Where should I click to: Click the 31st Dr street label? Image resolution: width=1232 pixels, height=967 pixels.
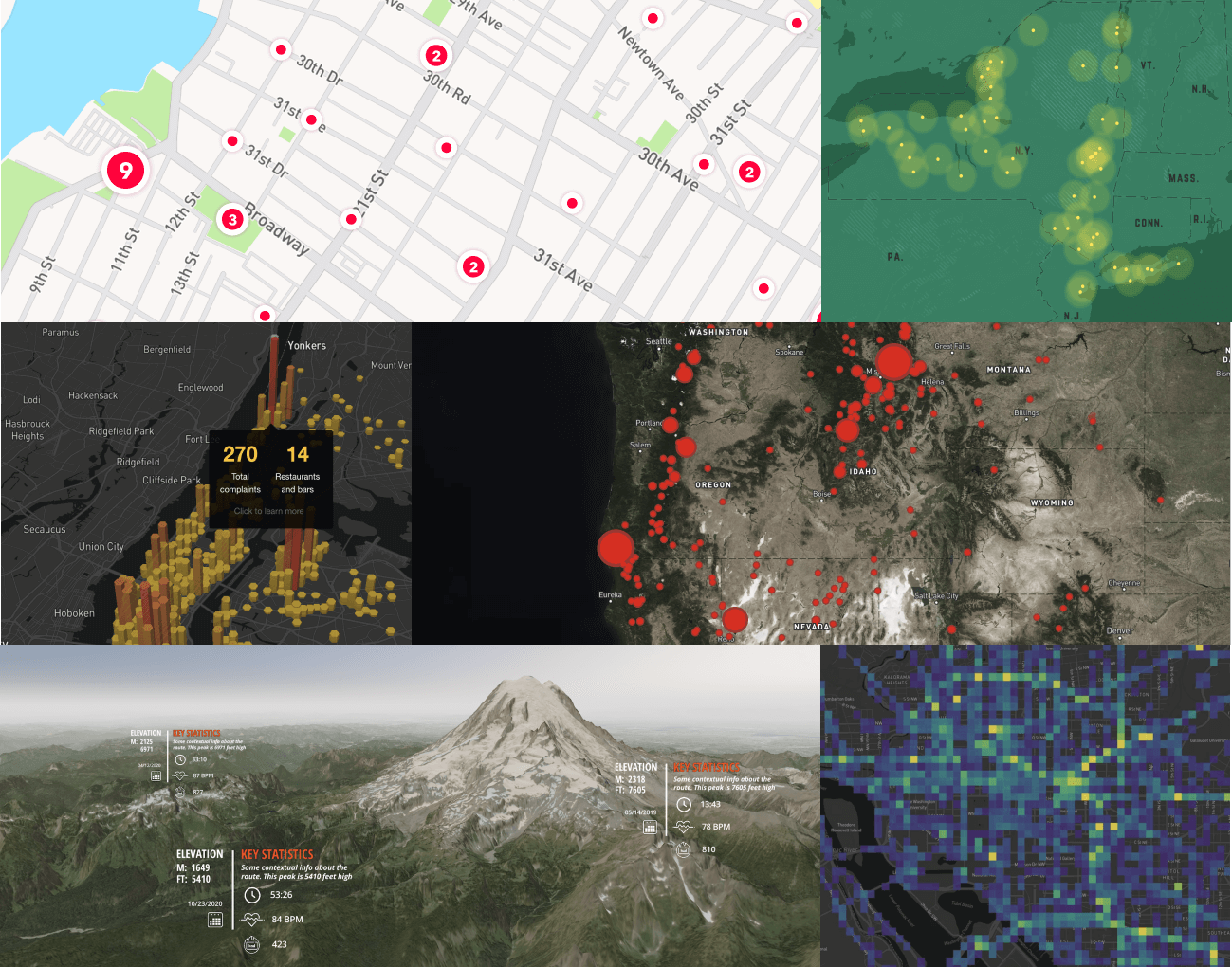click(x=267, y=161)
